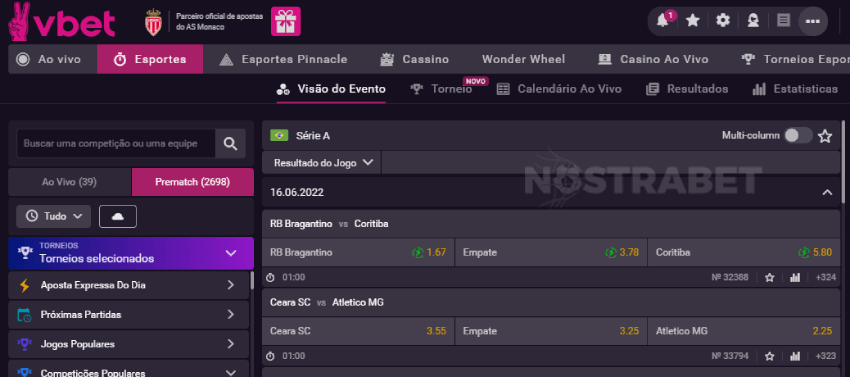Open +324 more markets
The height and width of the screenshot is (377, 850).
825,278
